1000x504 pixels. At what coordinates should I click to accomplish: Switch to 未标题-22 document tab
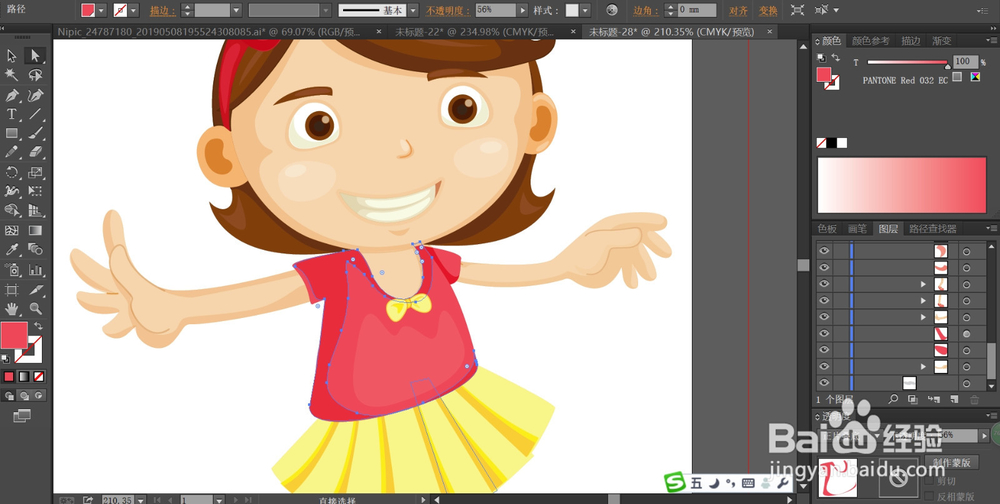coord(474,31)
